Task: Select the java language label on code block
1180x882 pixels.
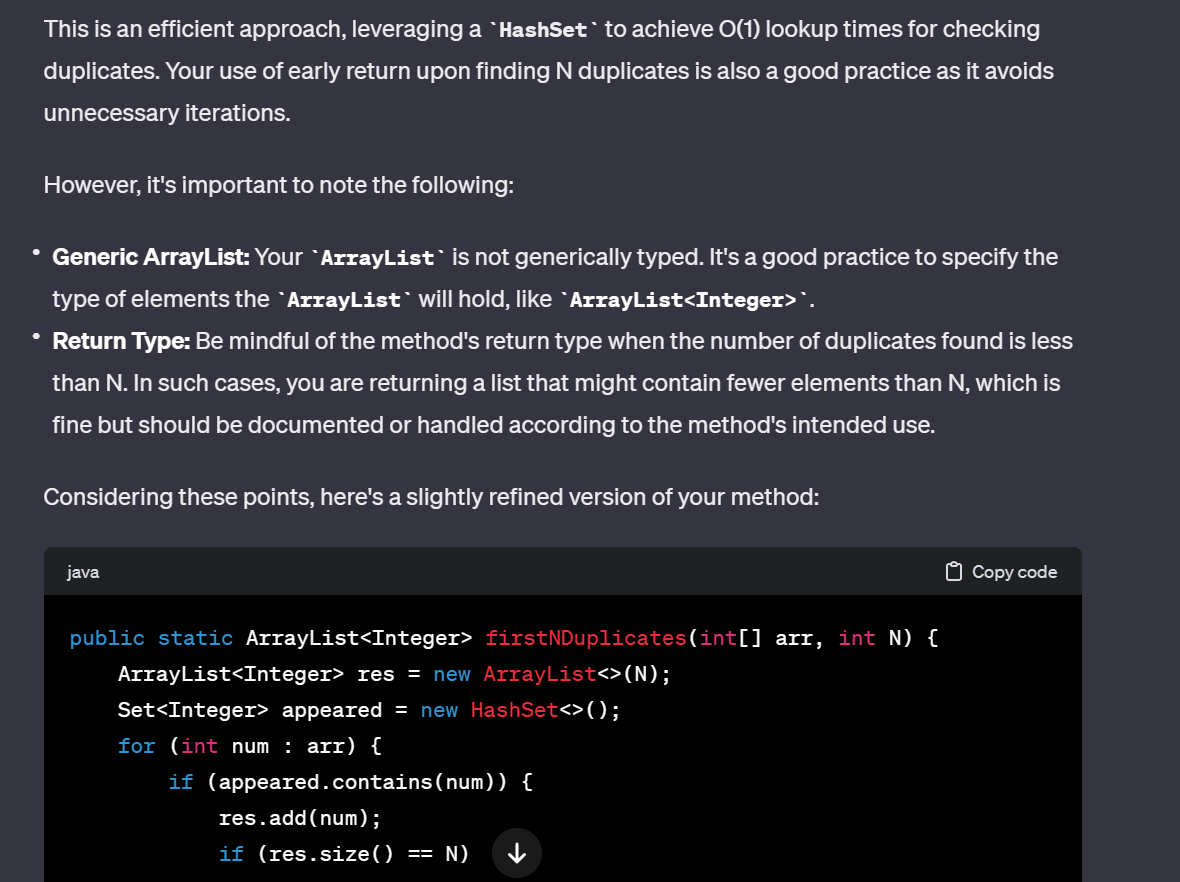Action: coord(82,571)
